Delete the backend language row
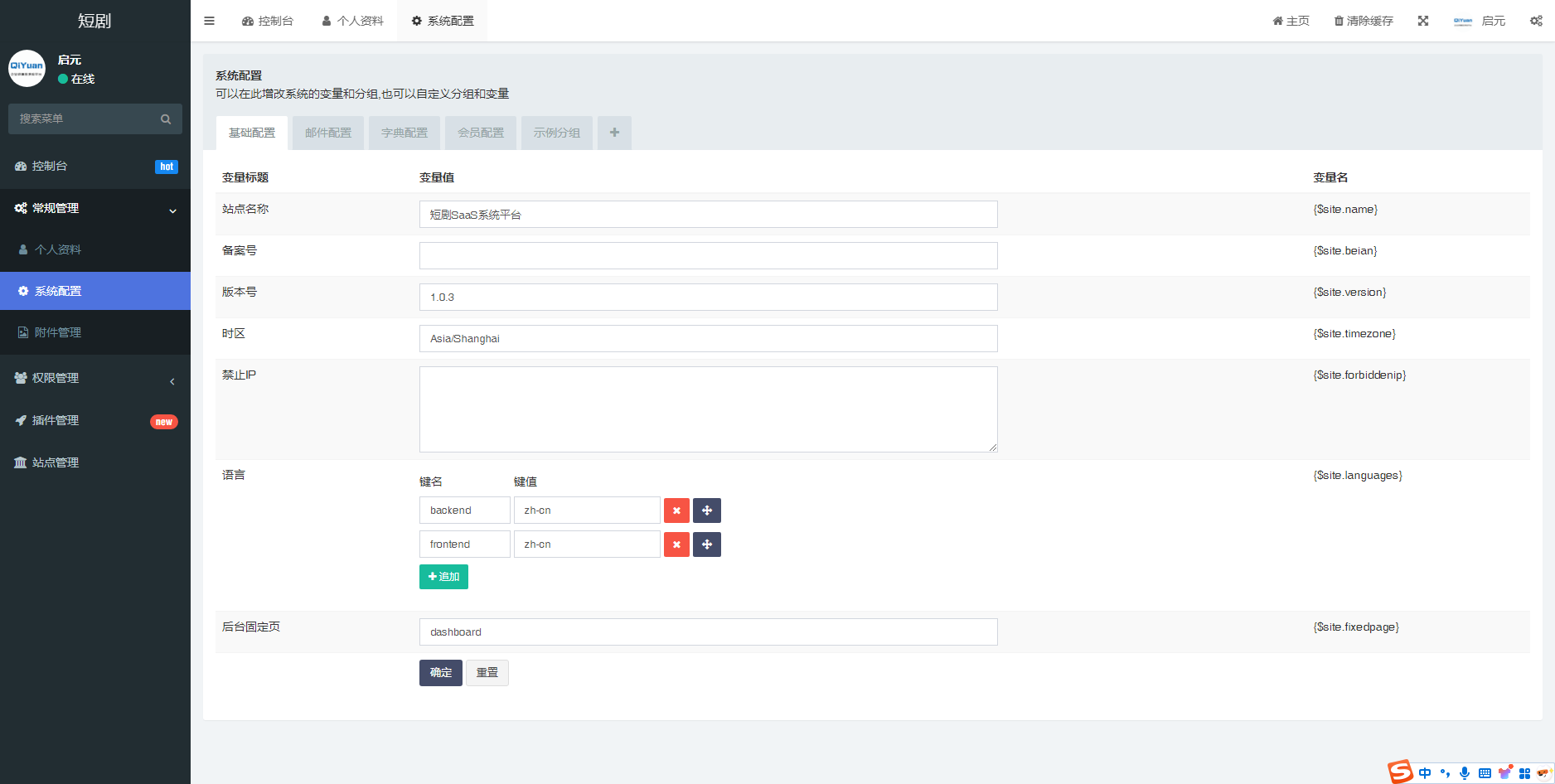Screen dimensions: 1555x784 tap(676, 511)
